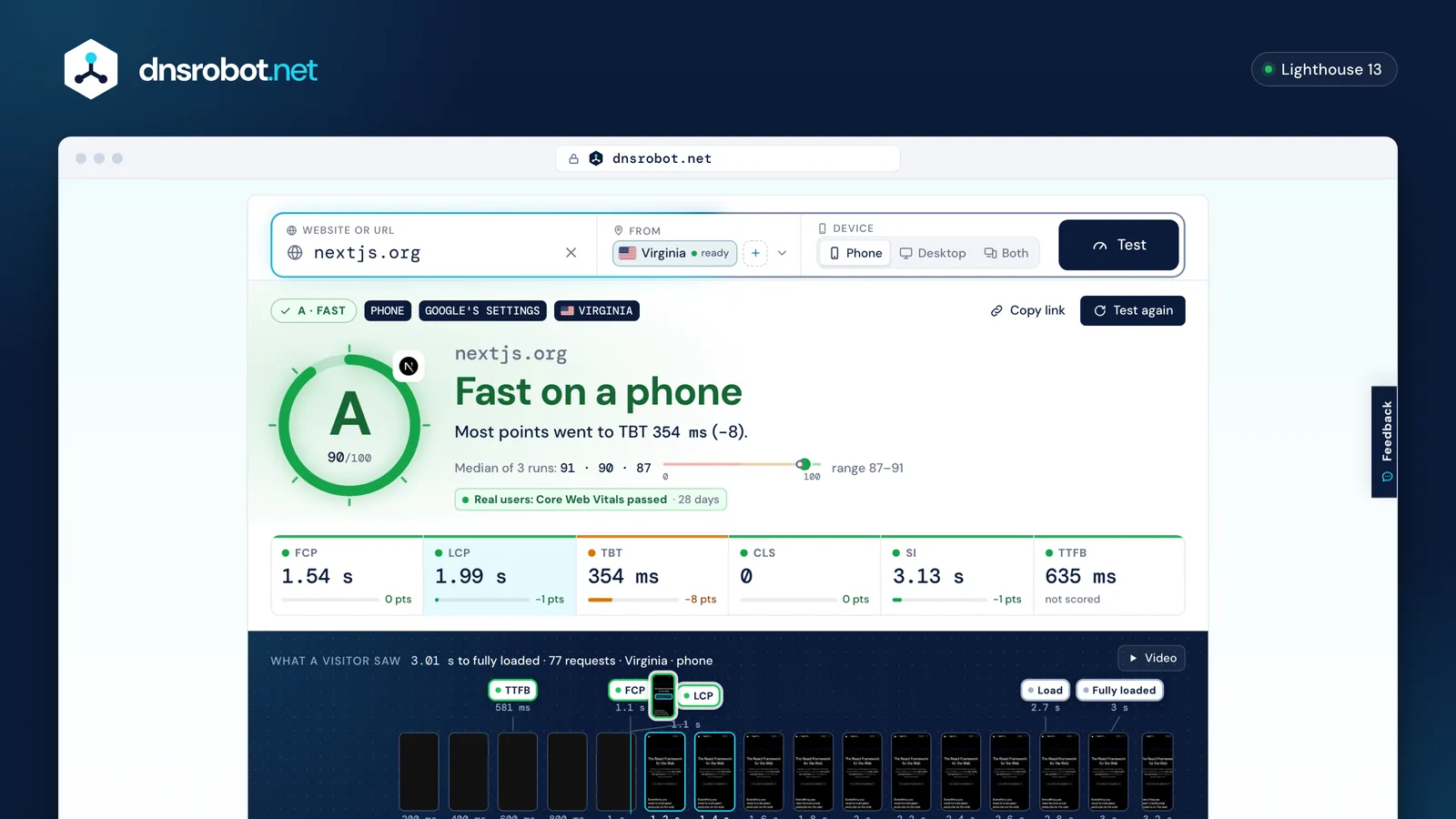Click the VIRGINIA flag tag
The width and height of the screenshot is (1456, 819).
pyautogui.click(x=597, y=310)
